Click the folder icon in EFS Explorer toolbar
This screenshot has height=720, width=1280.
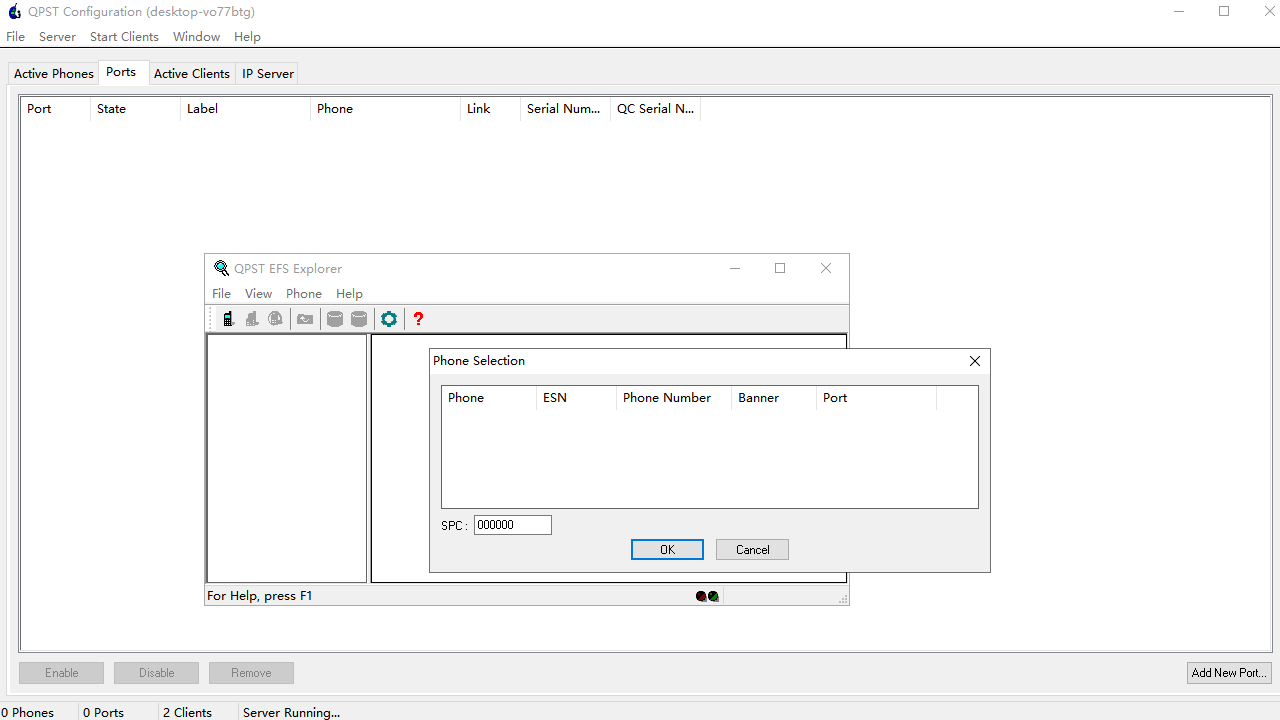coord(305,319)
